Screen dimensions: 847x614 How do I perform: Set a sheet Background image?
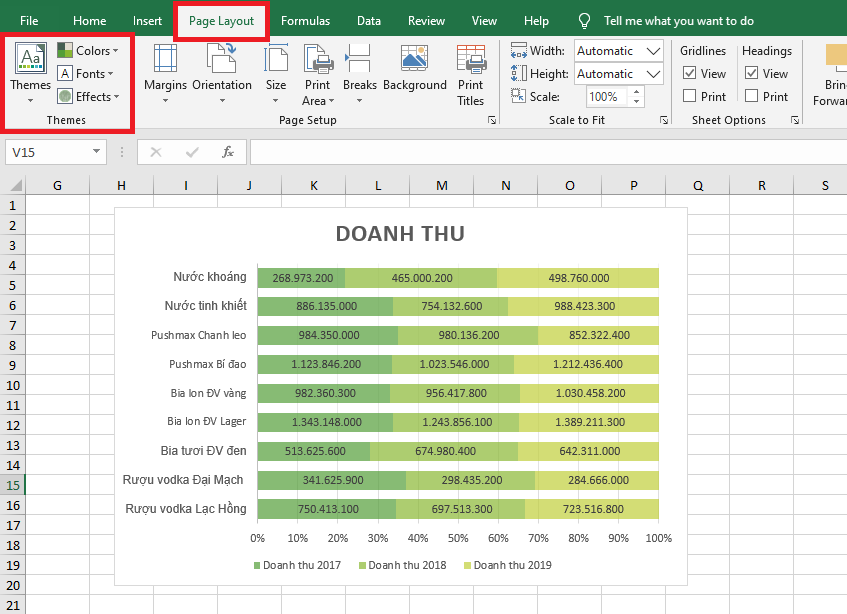click(x=414, y=73)
